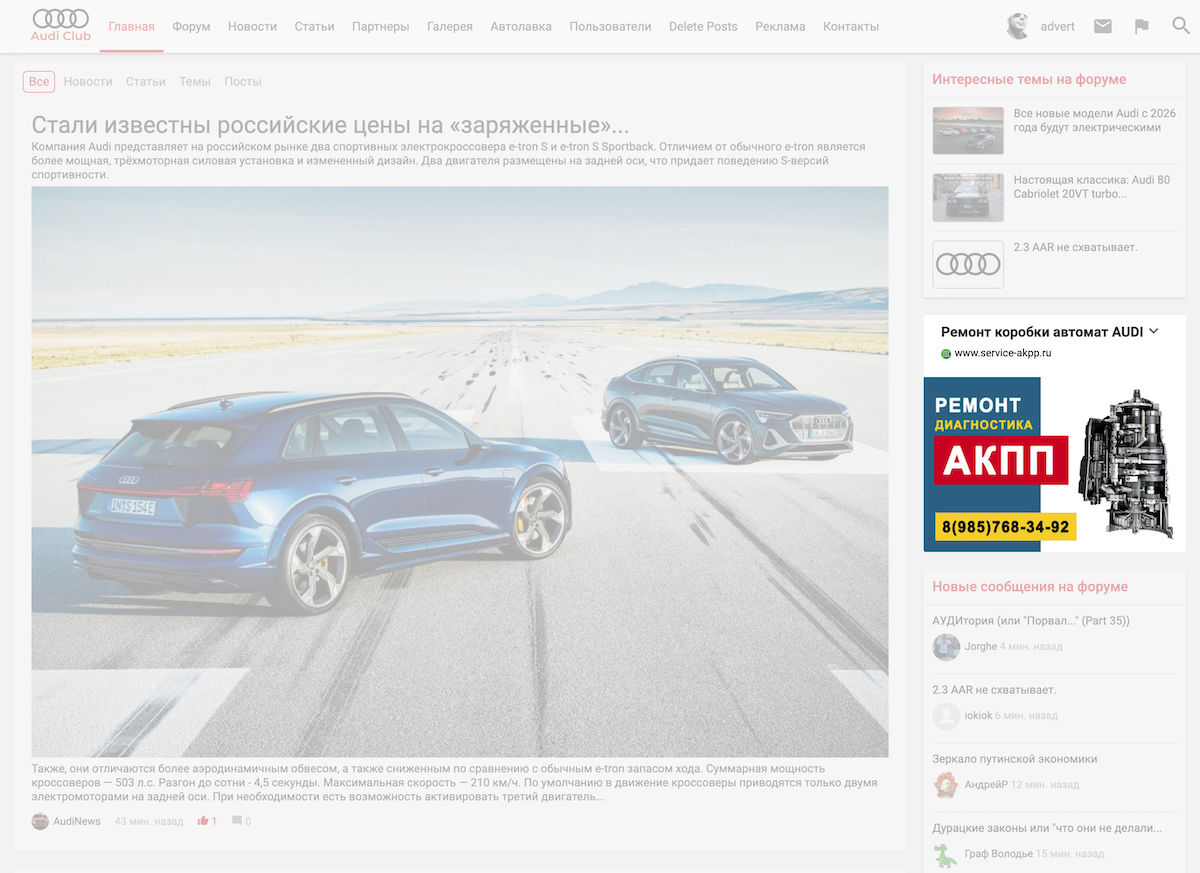Click thumbnail of Audi 80 Cabriolet topic
Screen dimensions: 1200x873
(x=968, y=197)
